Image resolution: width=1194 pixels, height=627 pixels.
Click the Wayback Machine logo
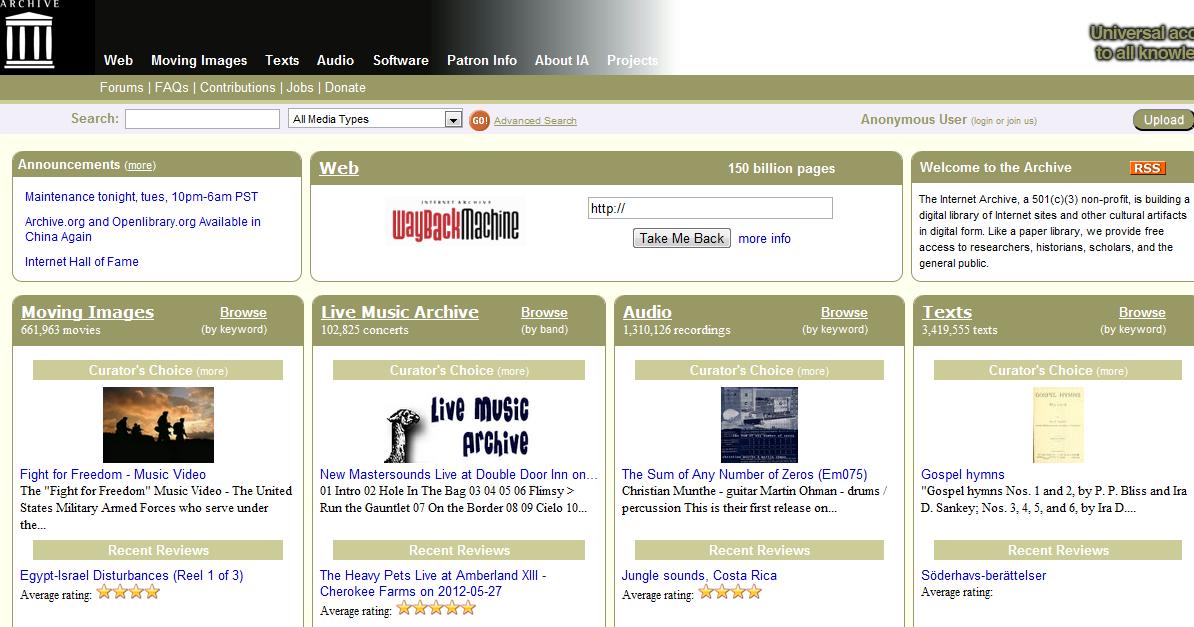pos(455,222)
